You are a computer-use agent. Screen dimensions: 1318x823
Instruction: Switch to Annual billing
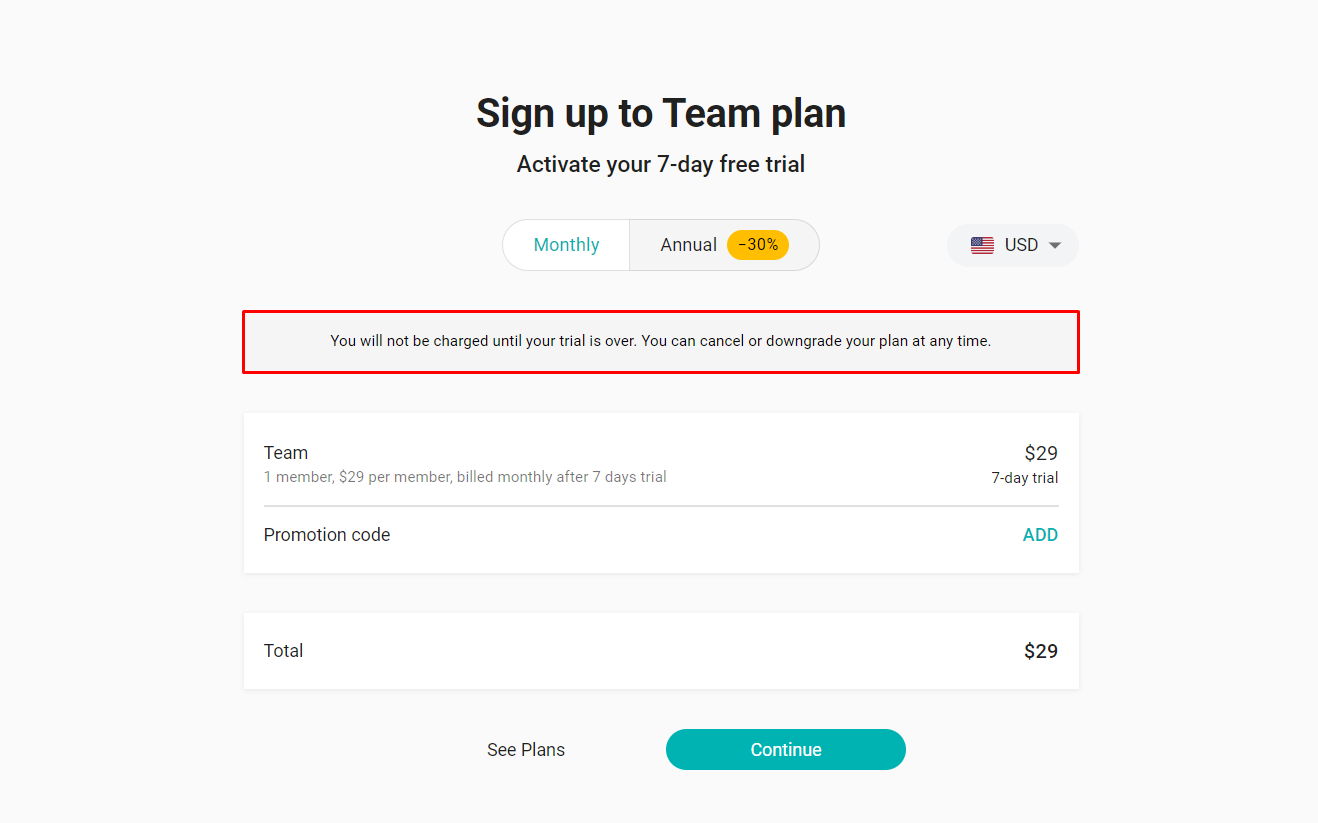tap(724, 245)
